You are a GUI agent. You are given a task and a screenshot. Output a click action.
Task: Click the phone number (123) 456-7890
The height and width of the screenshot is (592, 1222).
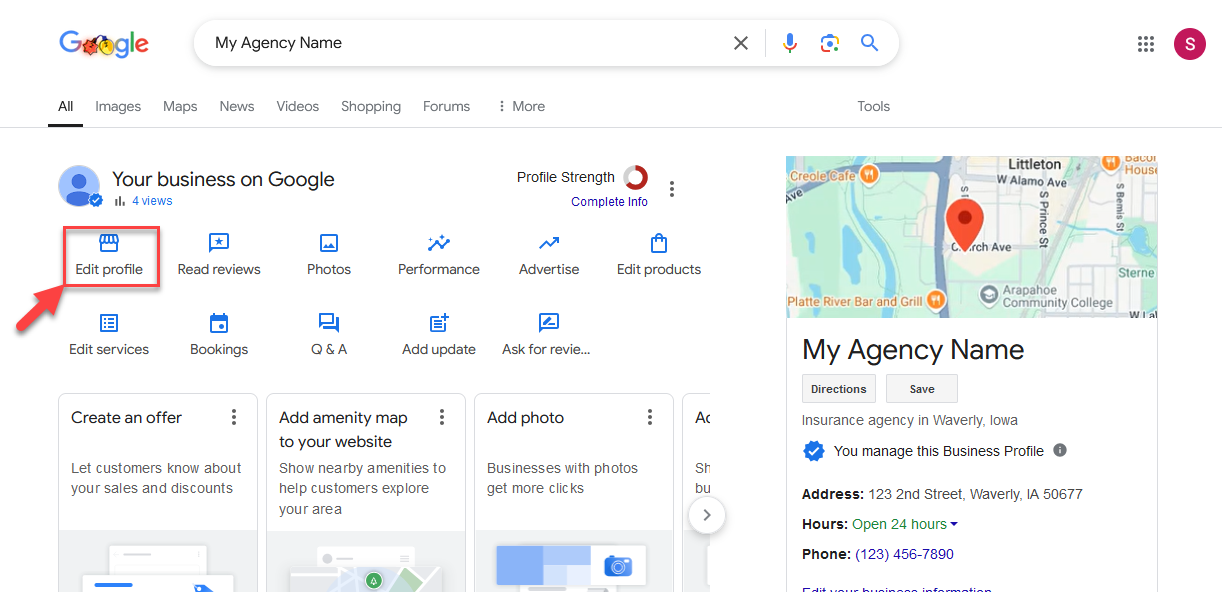904,554
